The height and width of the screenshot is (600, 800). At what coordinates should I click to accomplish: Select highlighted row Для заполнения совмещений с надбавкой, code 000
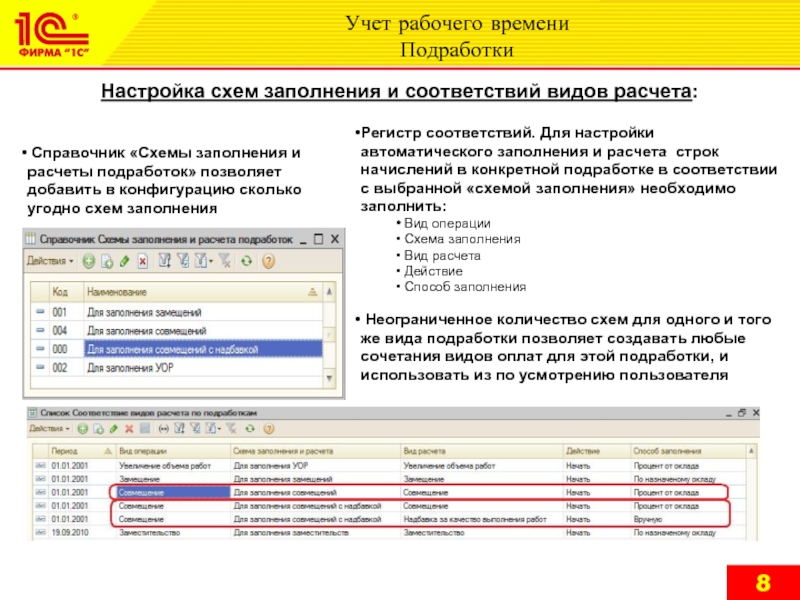(177, 349)
